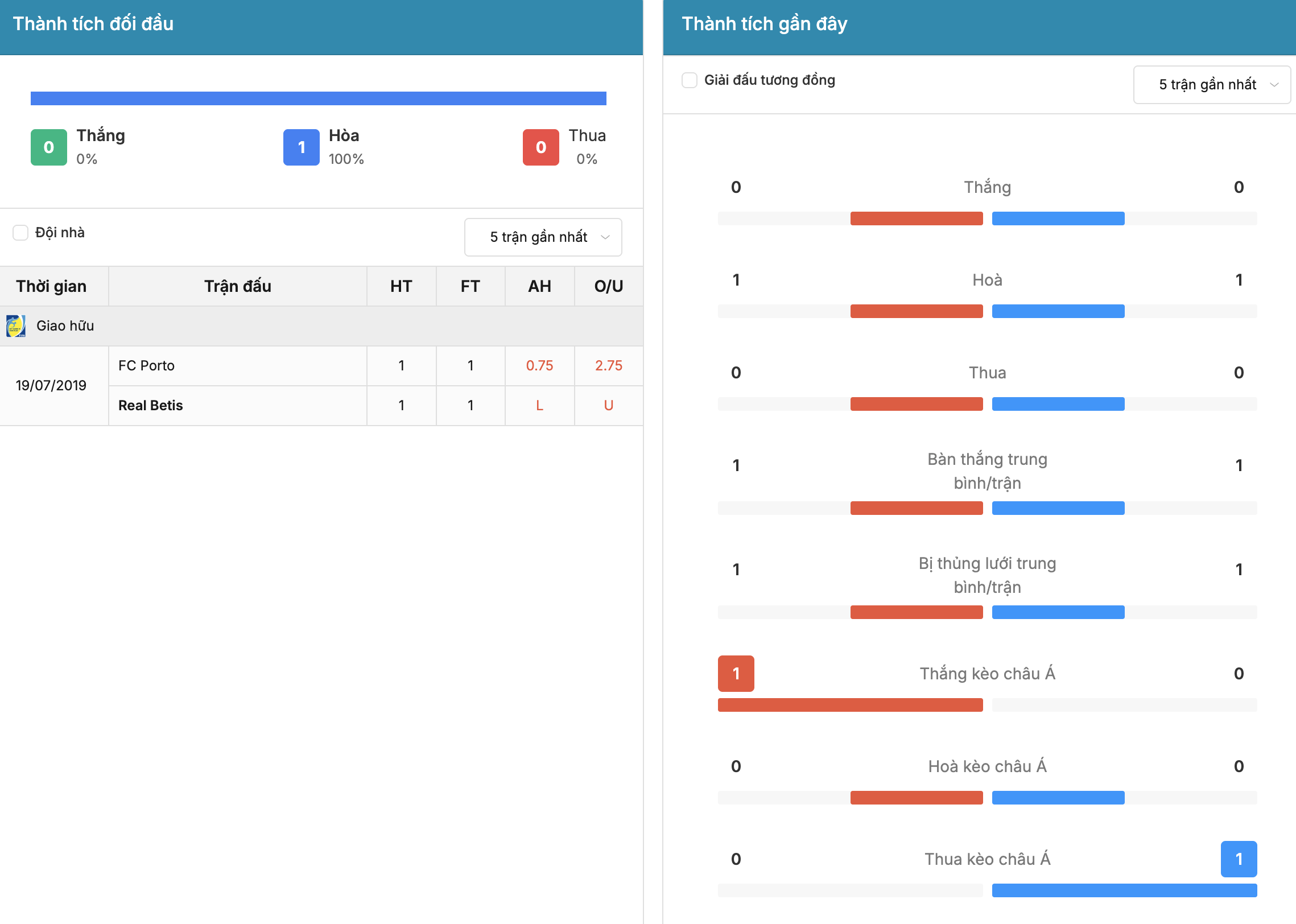Screen dimensions: 1296x924
Task: Click the Thời gian column header
Action: click(x=51, y=286)
